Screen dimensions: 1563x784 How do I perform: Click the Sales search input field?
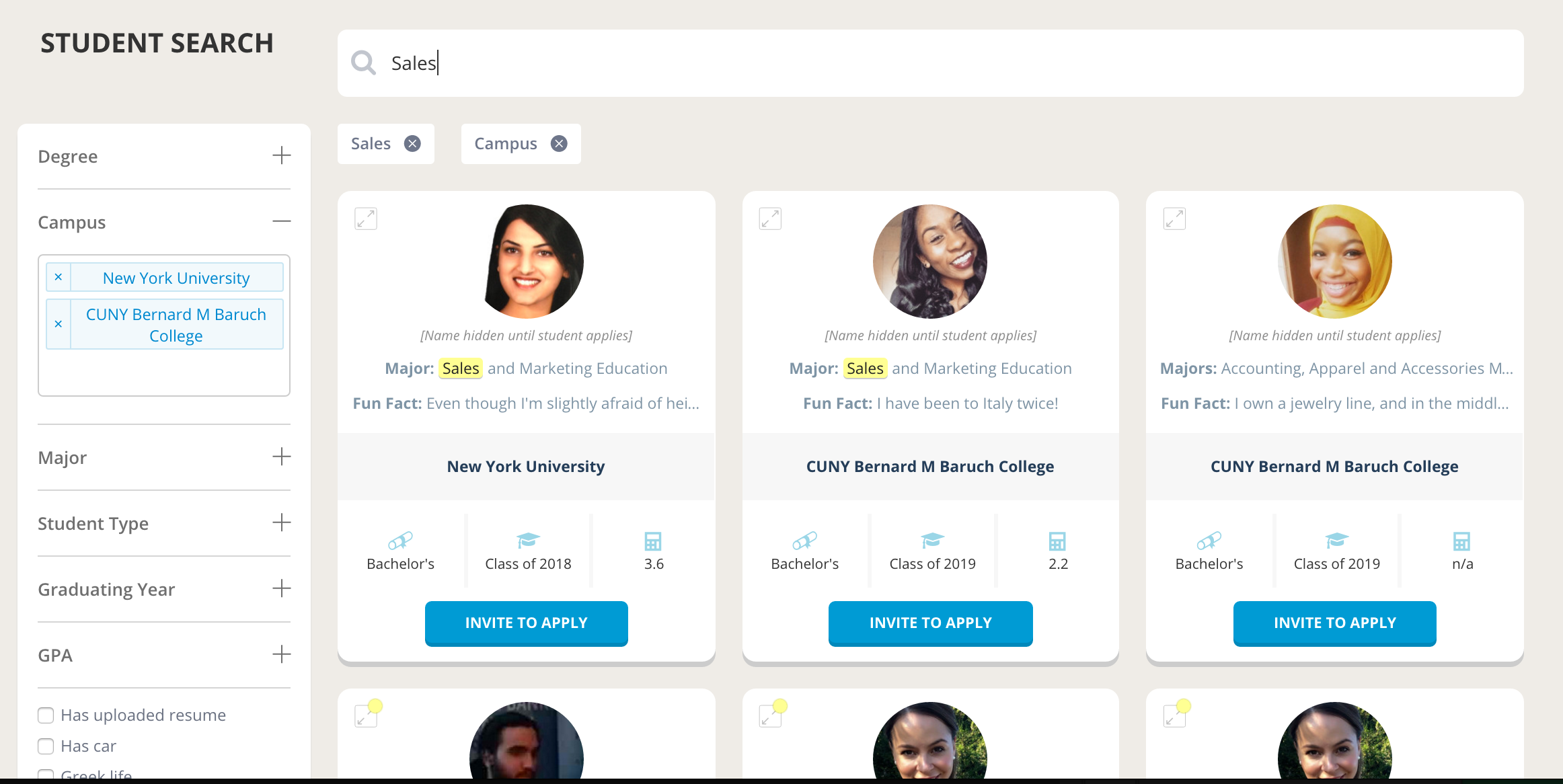pos(942,63)
